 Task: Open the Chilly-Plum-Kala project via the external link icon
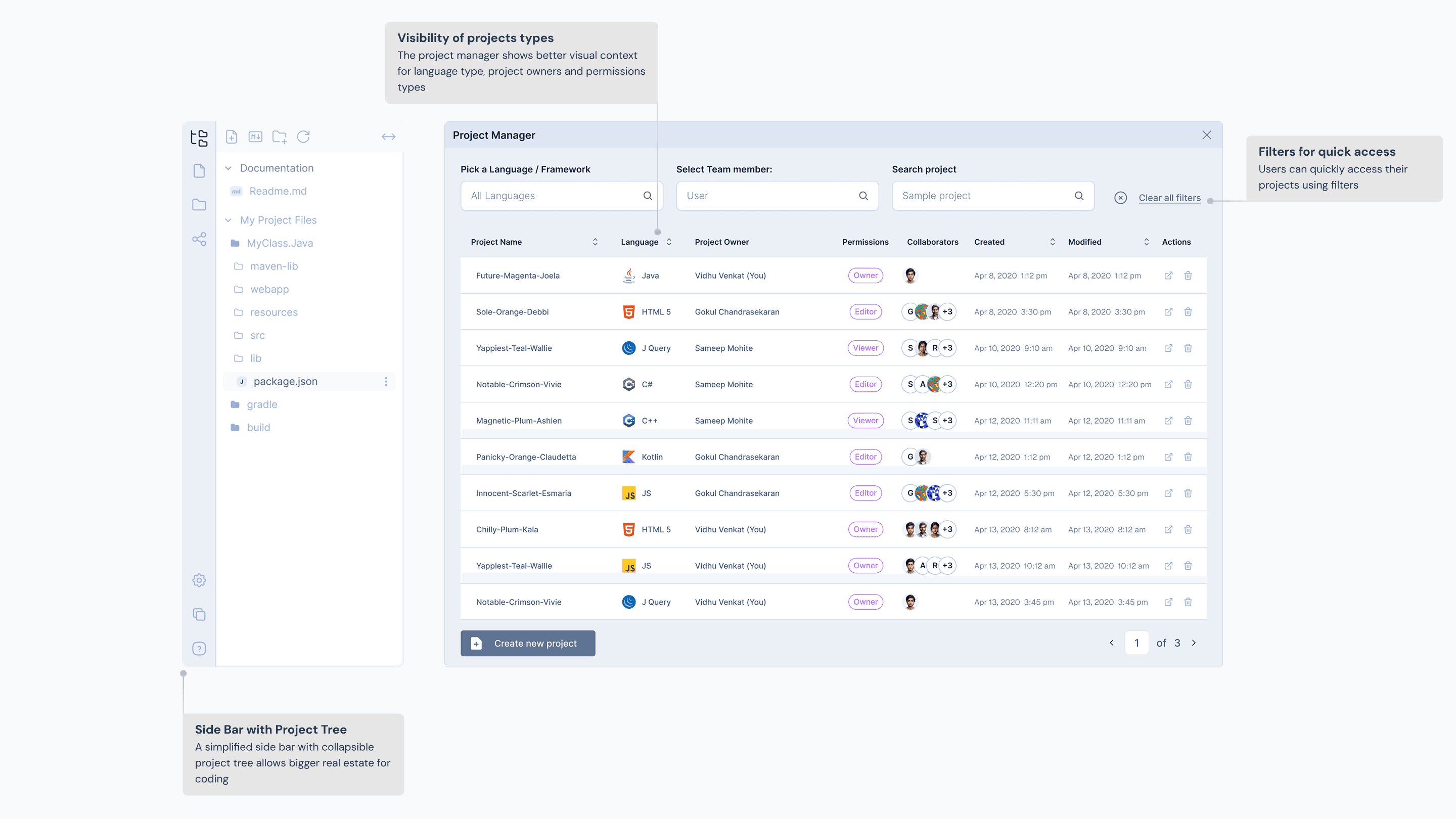1168,530
